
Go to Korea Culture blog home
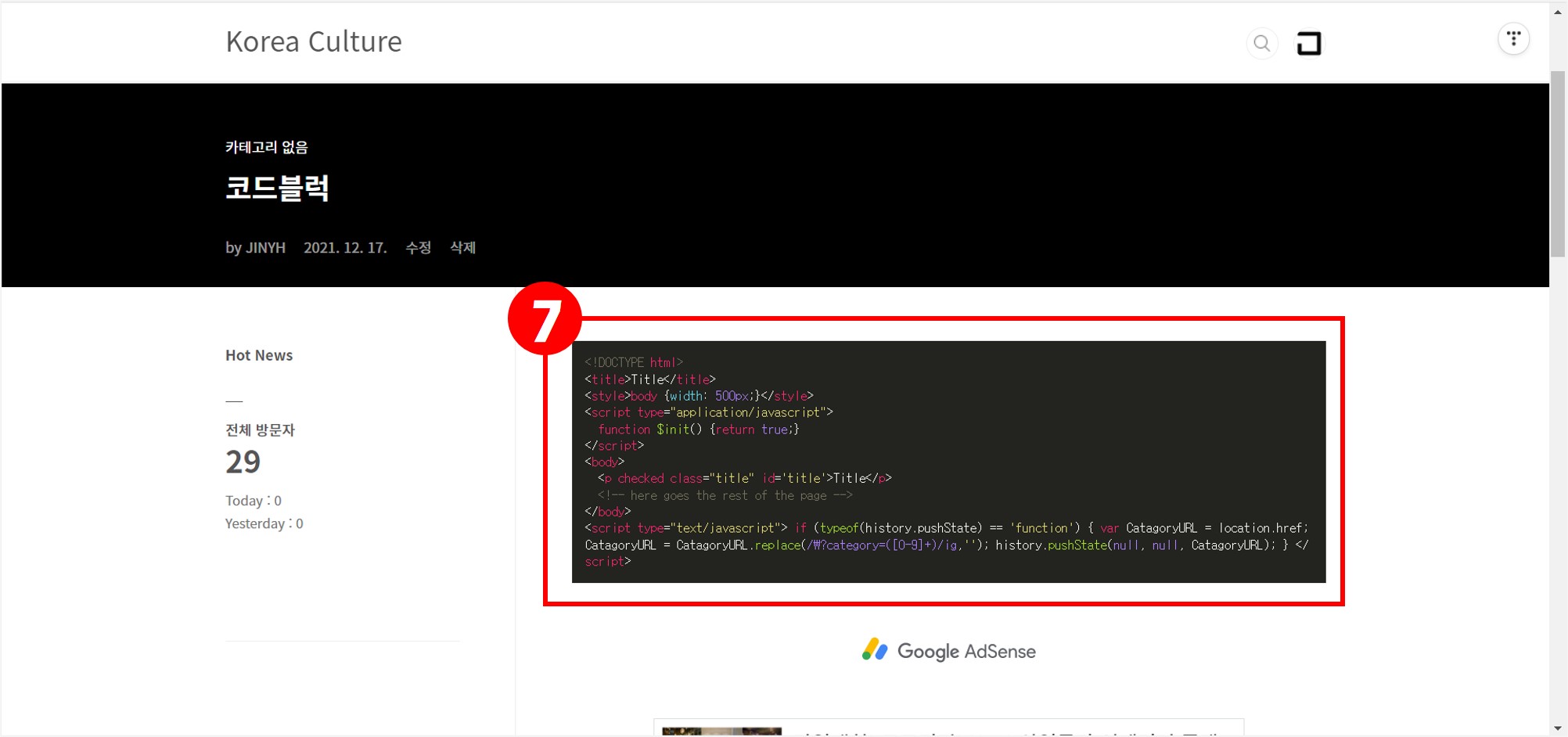point(314,41)
